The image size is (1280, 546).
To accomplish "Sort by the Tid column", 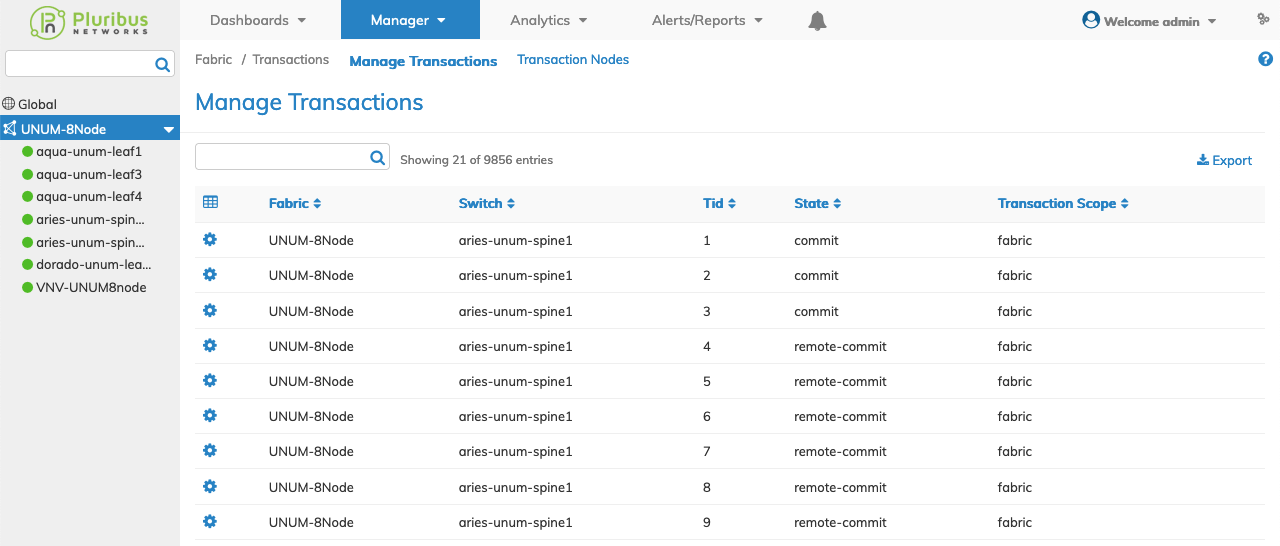I will click(x=720, y=203).
